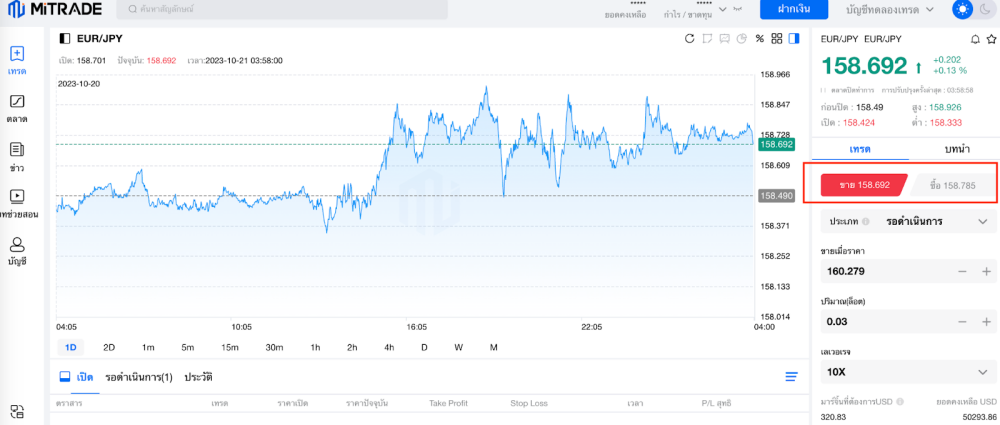The image size is (1000, 425).
Task: Expand the 10X leverage dropdown
Action: pos(907,372)
